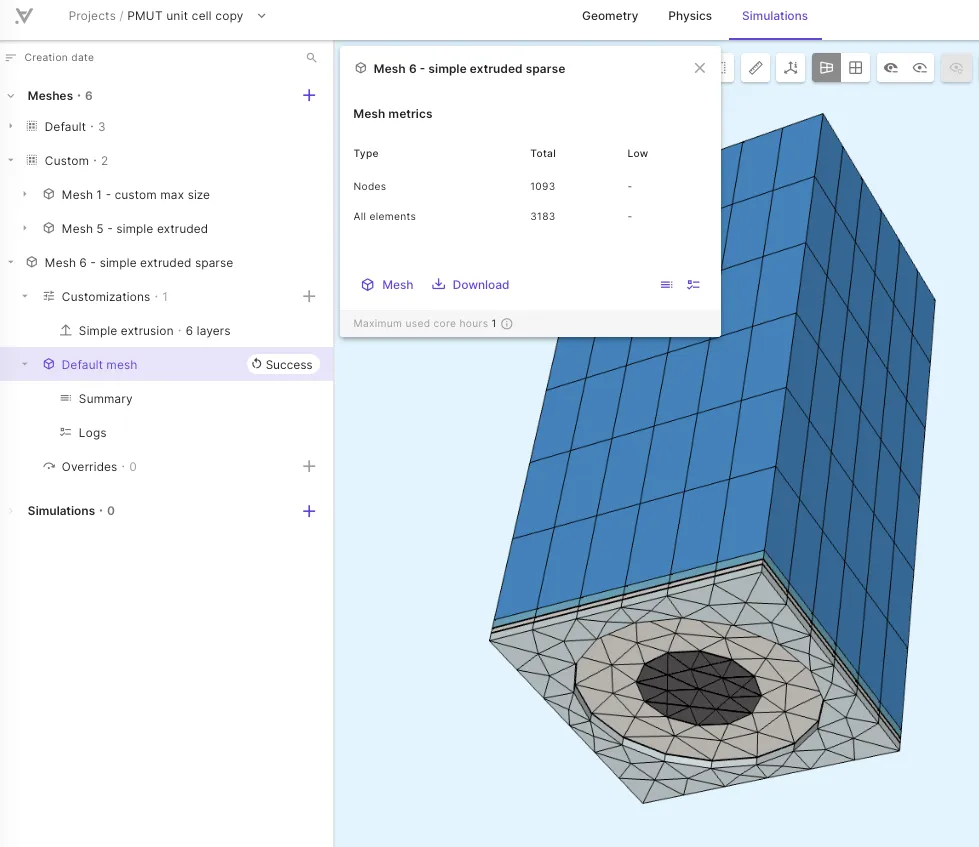
Task: Expand the Simulations section
Action: click(11, 511)
